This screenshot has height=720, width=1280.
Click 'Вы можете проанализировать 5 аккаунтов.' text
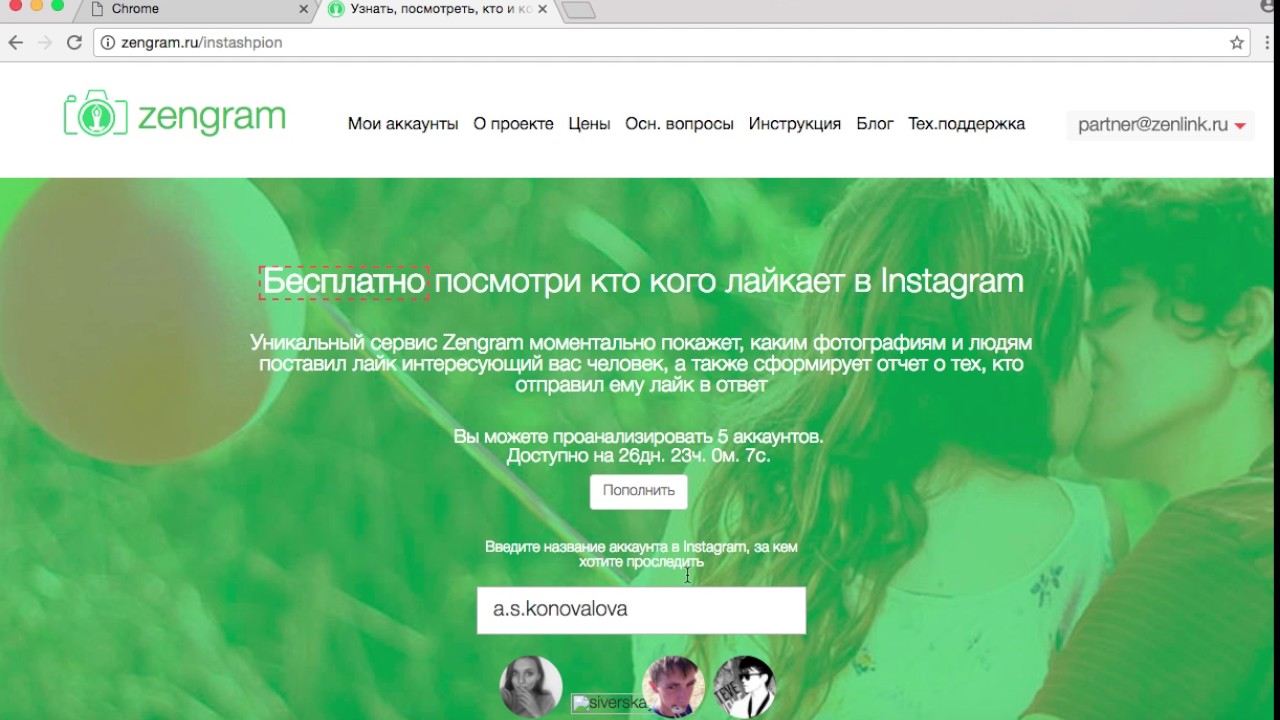pos(639,437)
